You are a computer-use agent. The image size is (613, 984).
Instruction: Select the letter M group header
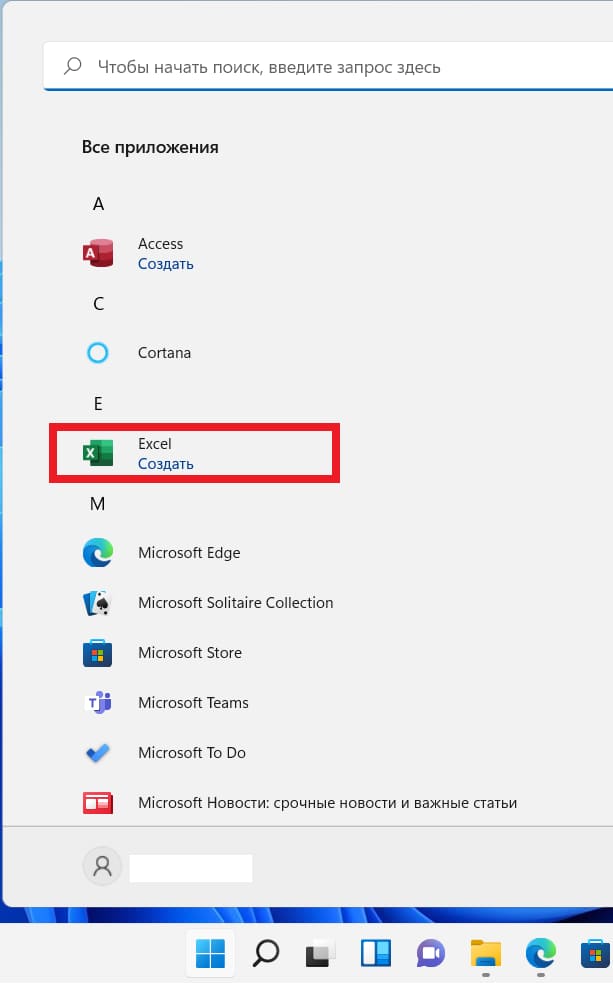point(97,504)
